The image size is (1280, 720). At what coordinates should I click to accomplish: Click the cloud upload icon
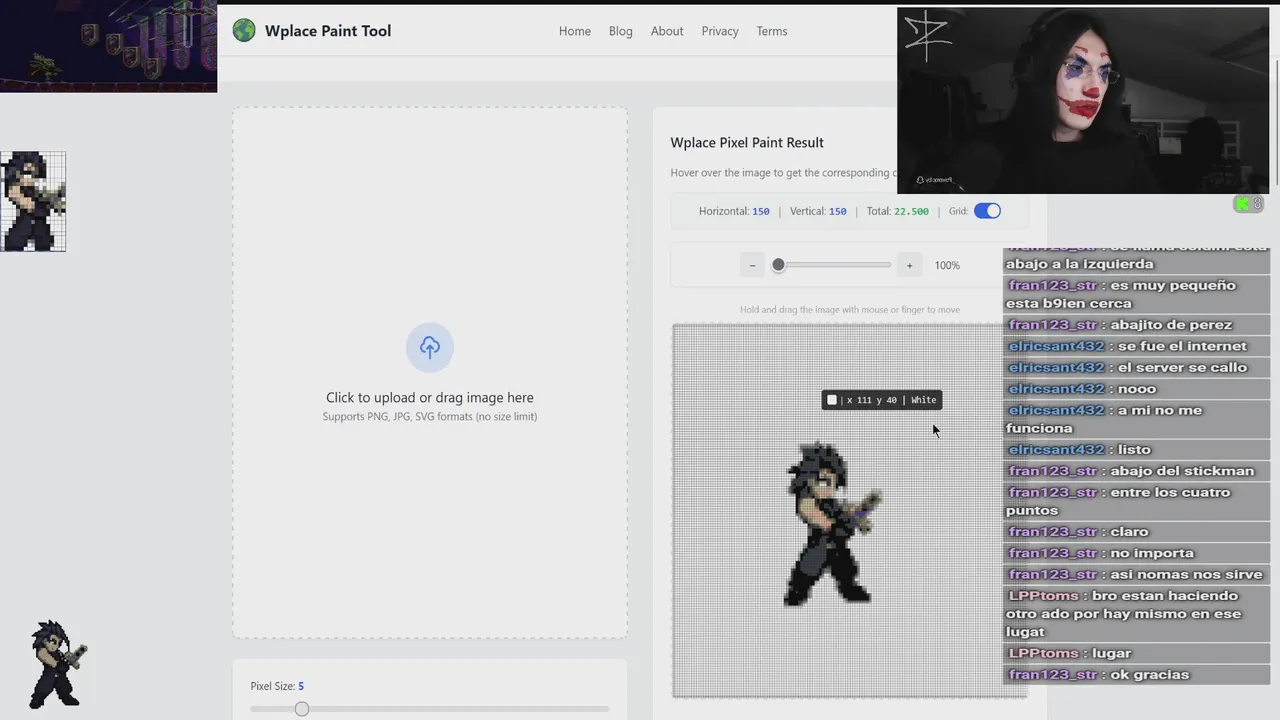430,347
